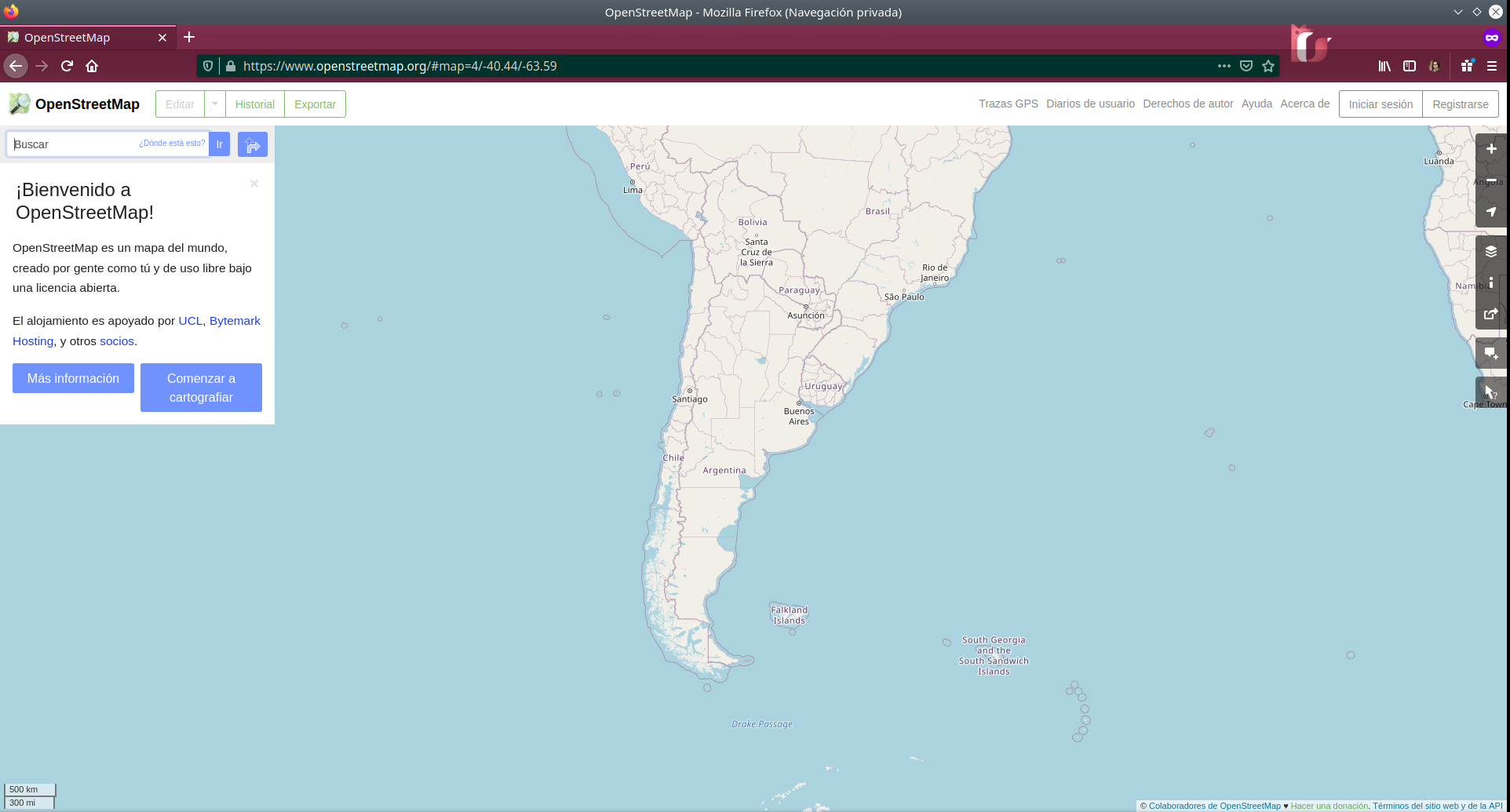Open the Firefox account avatar icon
The image size is (1510, 812).
point(1435,66)
